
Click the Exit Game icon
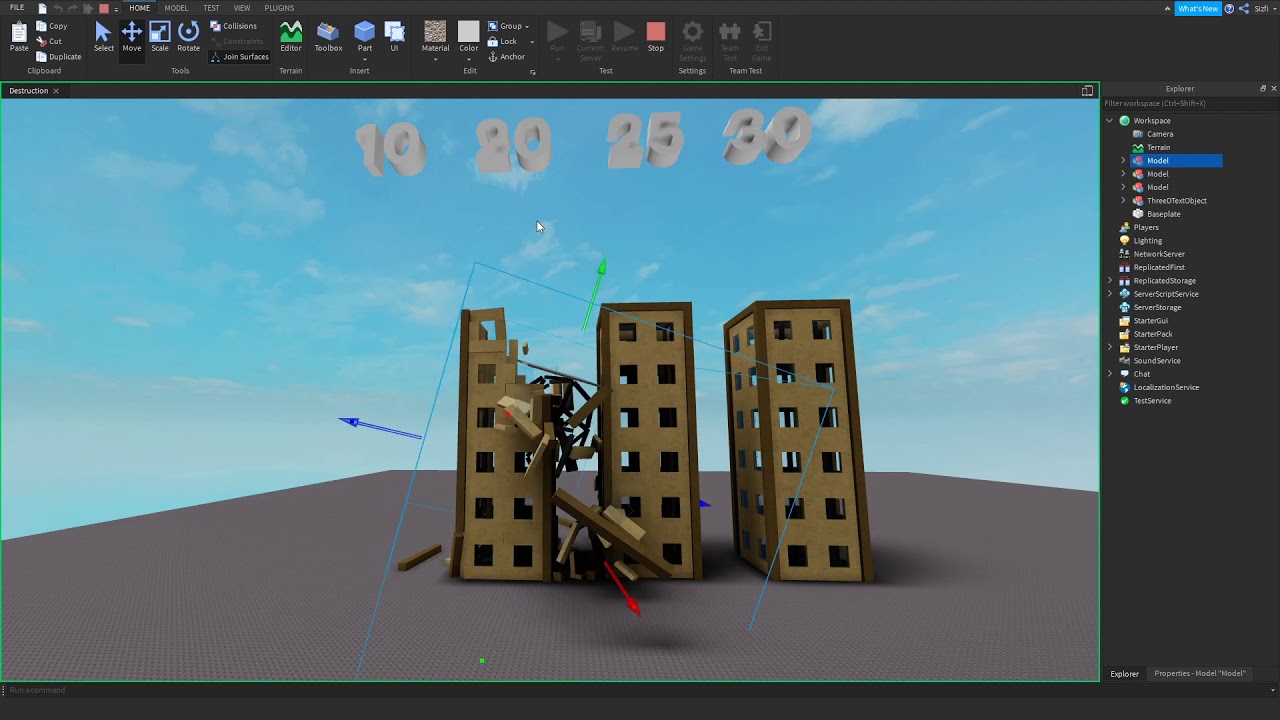pos(762,32)
